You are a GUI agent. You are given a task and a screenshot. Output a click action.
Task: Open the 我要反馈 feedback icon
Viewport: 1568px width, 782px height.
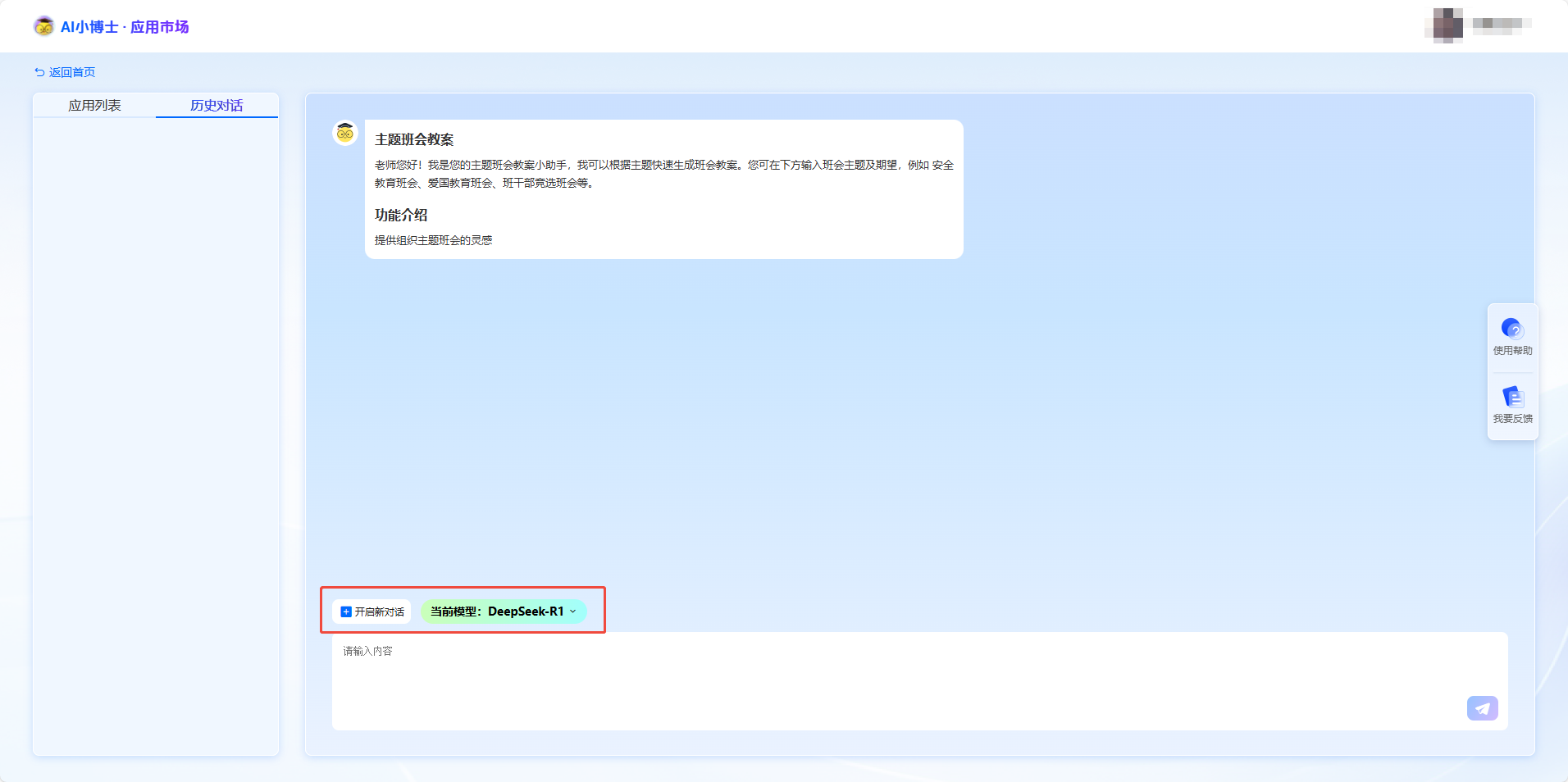pyautogui.click(x=1512, y=398)
